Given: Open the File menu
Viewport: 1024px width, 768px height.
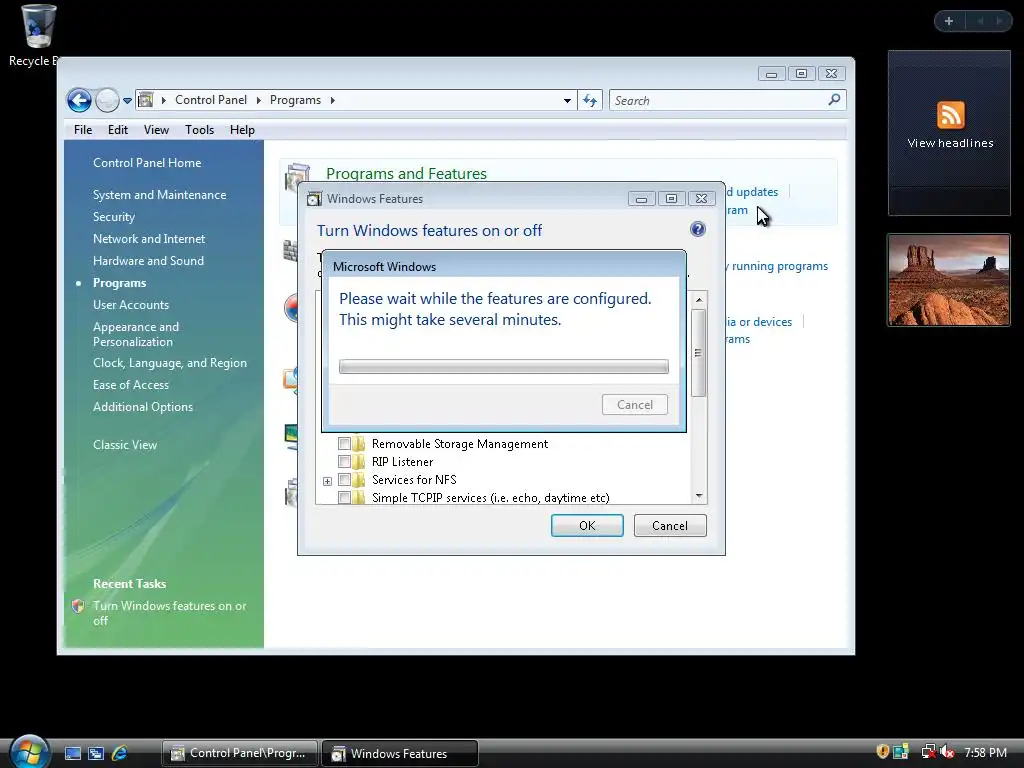Looking at the screenshot, I should click(83, 130).
